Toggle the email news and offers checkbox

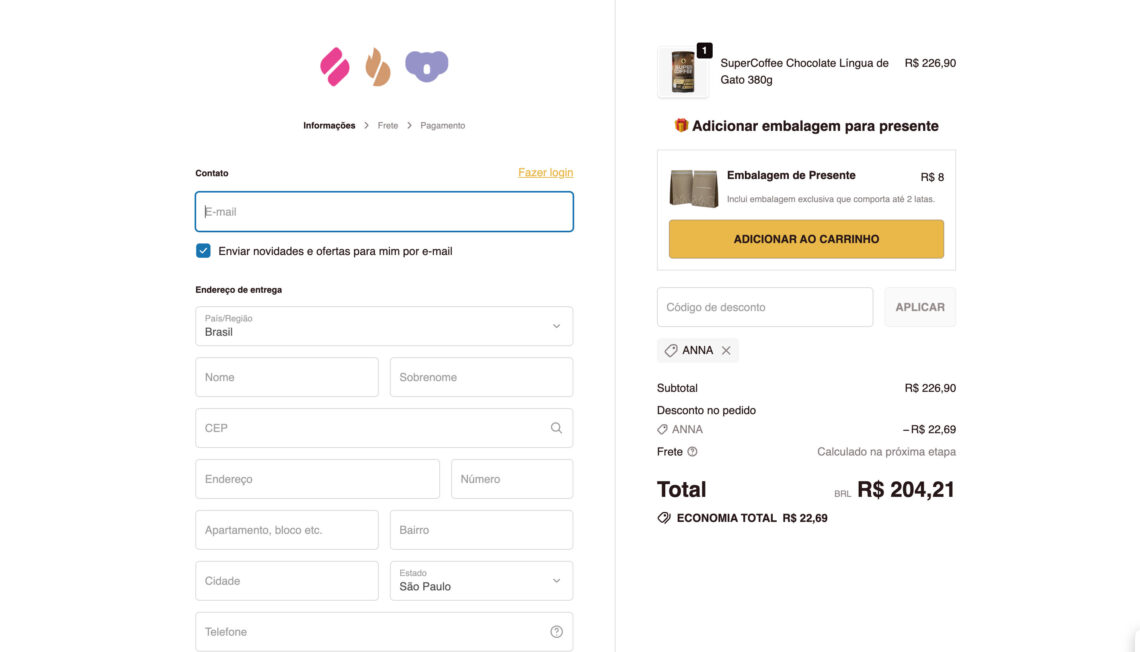pos(204,251)
